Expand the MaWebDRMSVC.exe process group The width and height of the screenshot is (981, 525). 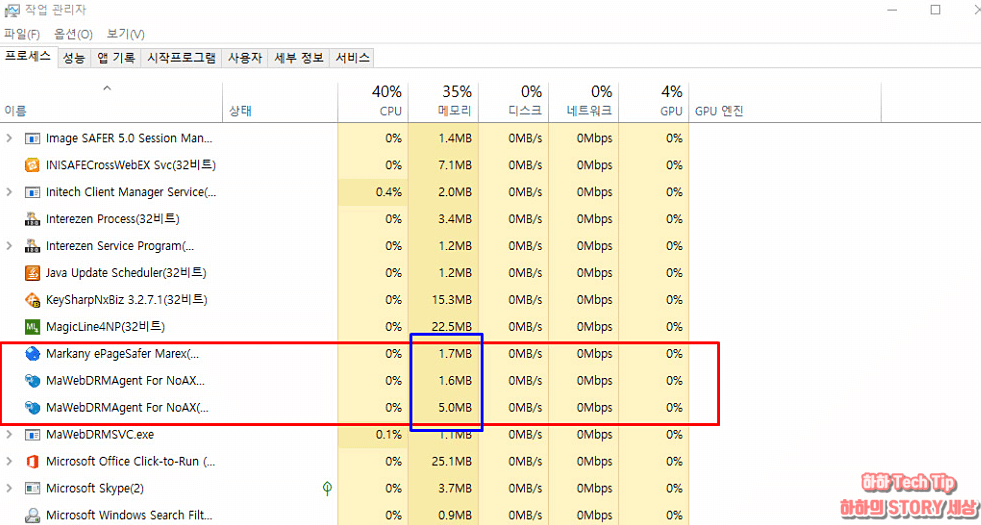pos(9,434)
